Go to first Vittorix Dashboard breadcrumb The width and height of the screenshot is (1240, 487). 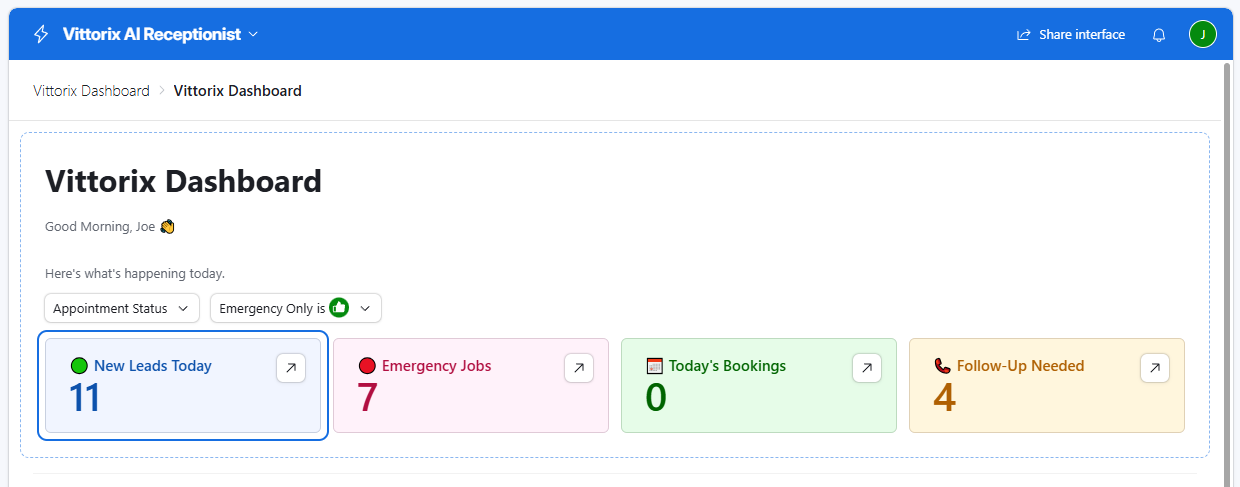(x=91, y=91)
